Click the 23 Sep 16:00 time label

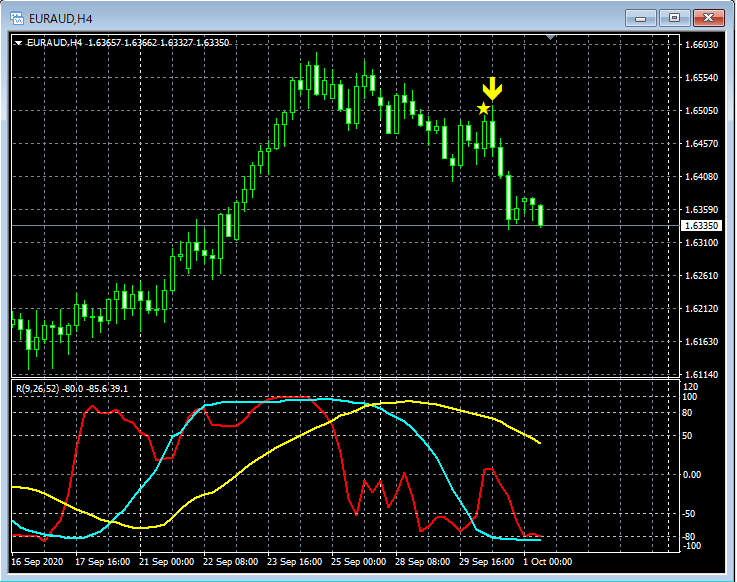click(294, 562)
